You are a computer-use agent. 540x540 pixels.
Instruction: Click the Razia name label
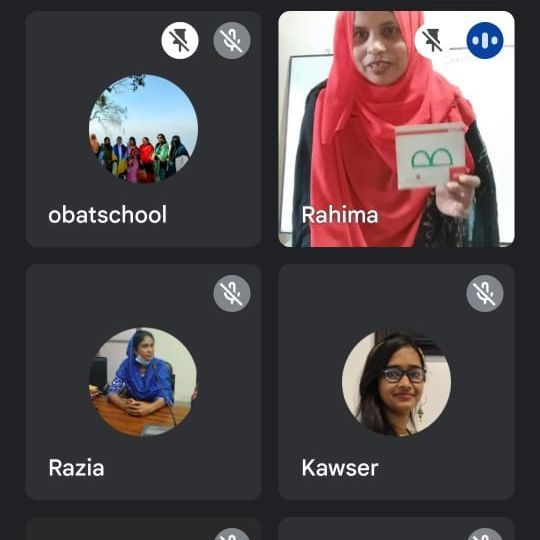tap(76, 468)
